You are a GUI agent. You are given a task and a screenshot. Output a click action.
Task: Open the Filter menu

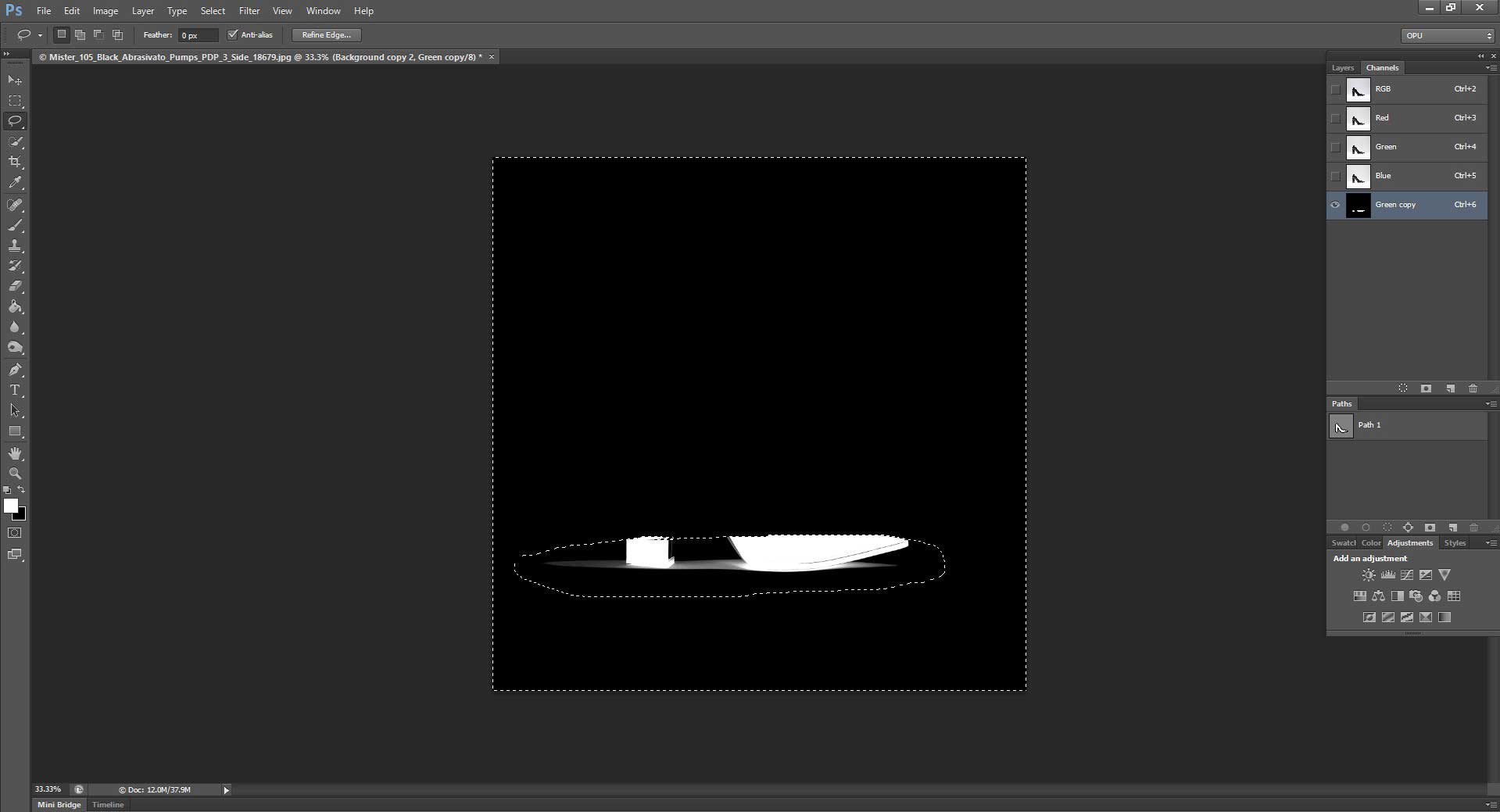pyautogui.click(x=249, y=10)
